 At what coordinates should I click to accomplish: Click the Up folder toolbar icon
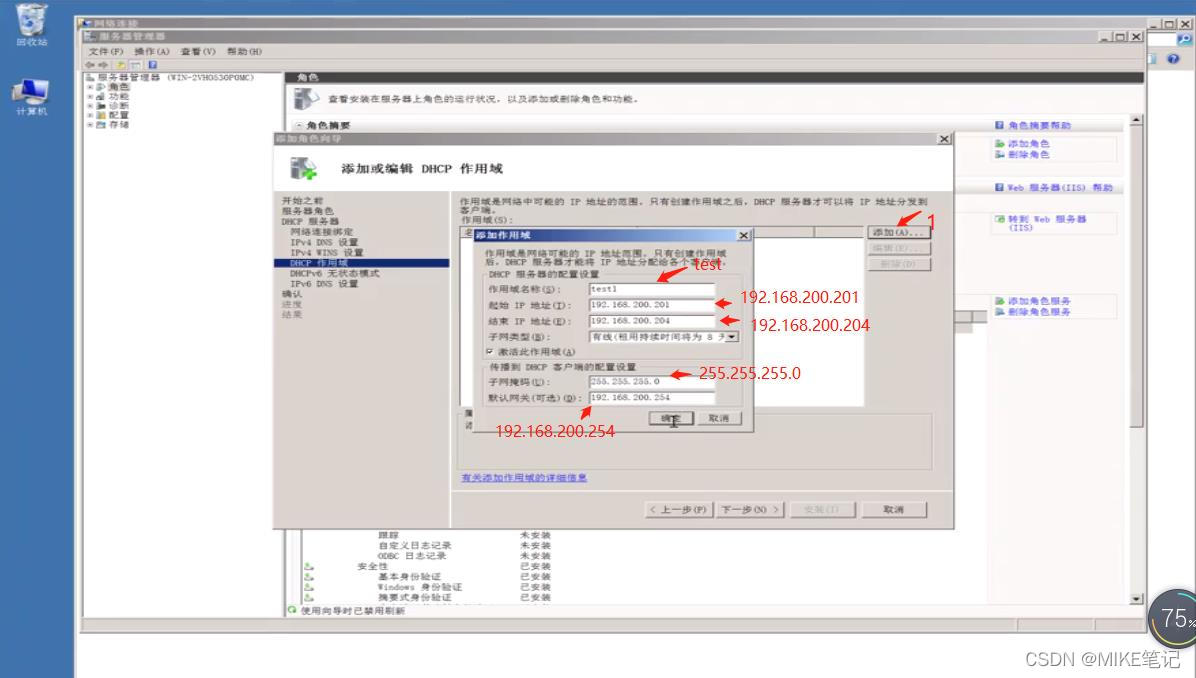pyautogui.click(x=121, y=65)
